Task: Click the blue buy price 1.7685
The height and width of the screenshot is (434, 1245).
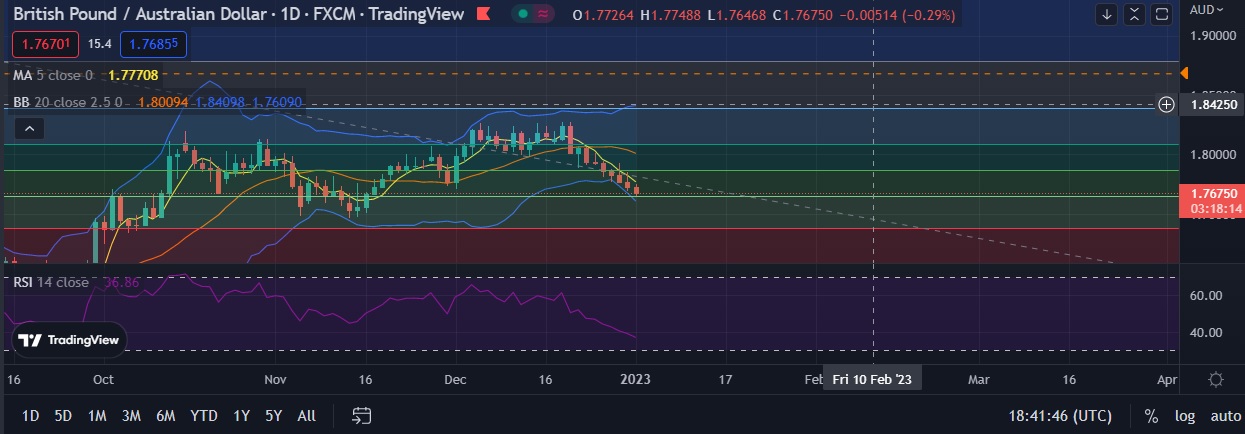Action: tap(153, 44)
